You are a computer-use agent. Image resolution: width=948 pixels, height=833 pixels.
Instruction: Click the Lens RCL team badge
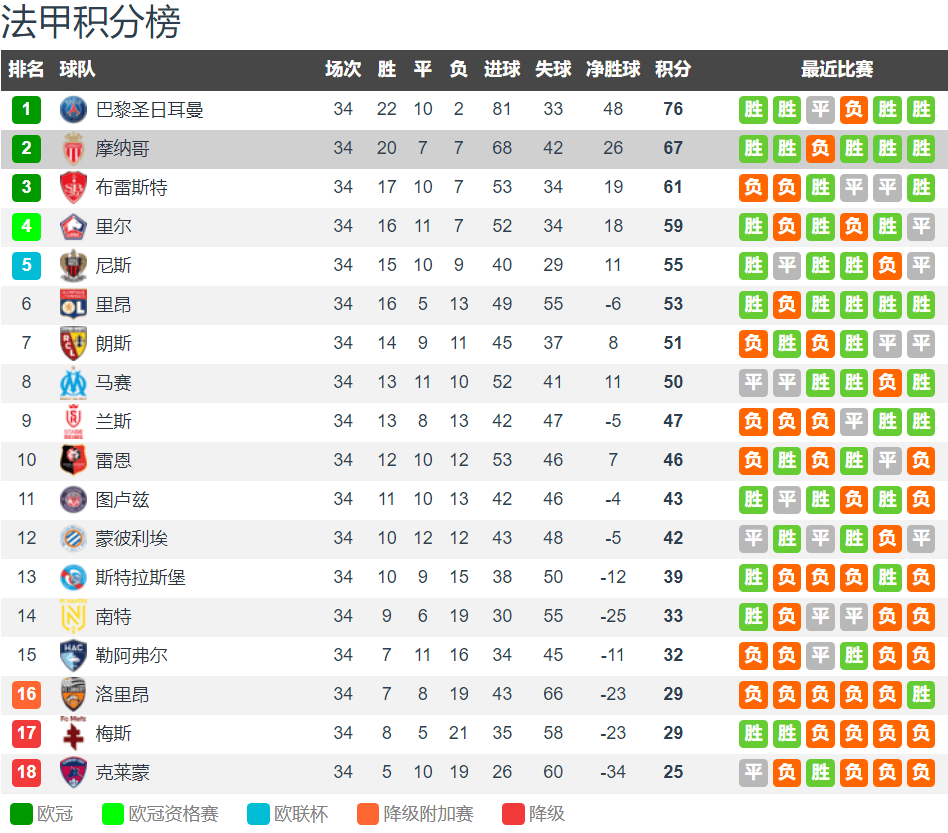(x=73, y=343)
